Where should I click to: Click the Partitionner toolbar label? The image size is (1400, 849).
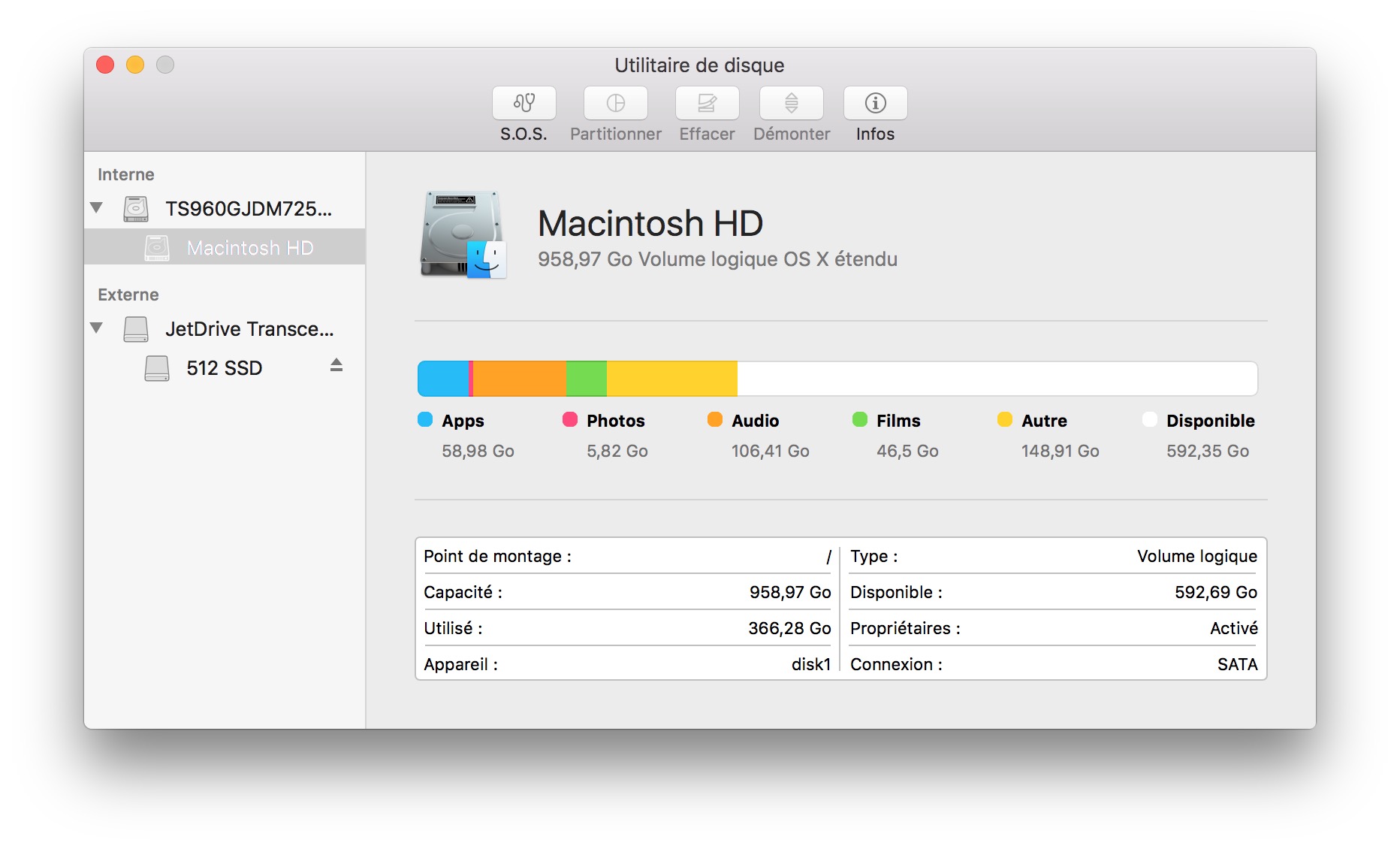tap(615, 134)
